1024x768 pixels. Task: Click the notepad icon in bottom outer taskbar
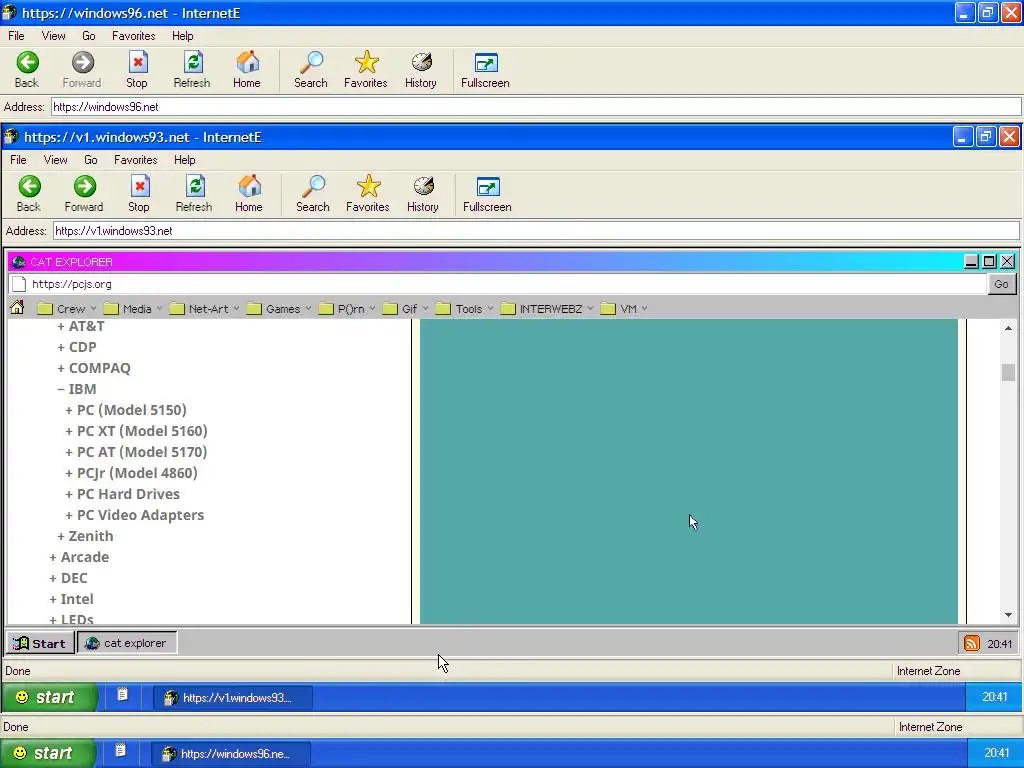(121, 750)
